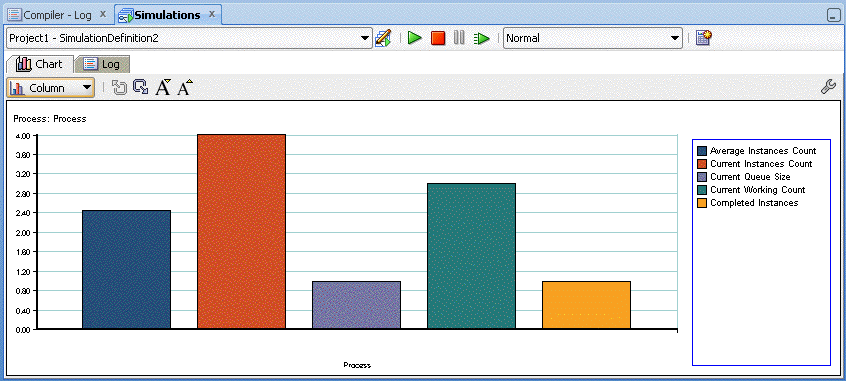The width and height of the screenshot is (846, 381).
Task: Select the Compiler - Log tab
Action: (x=57, y=15)
